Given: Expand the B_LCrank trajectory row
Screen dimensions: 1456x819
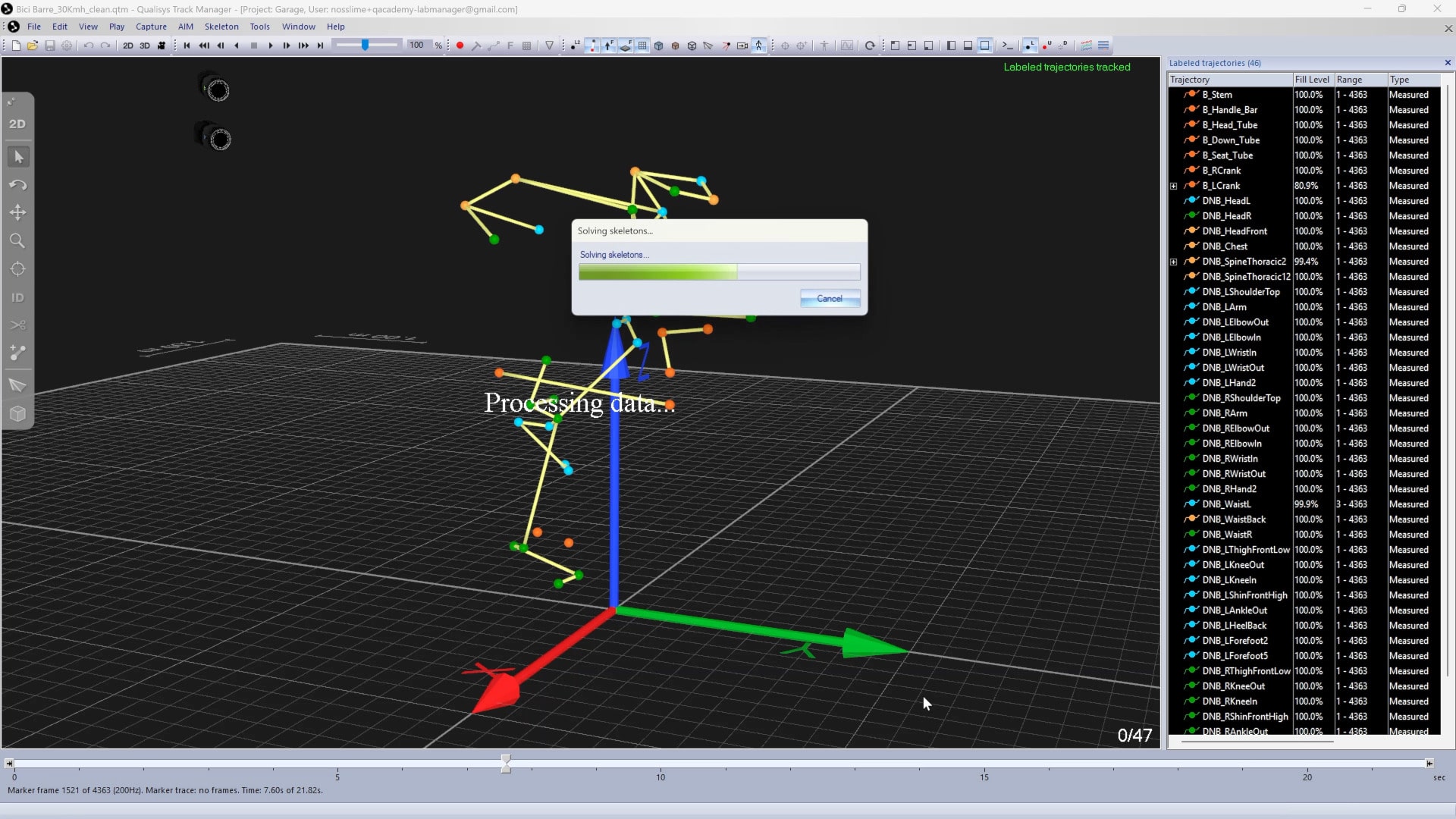Looking at the screenshot, I should 1174,186.
